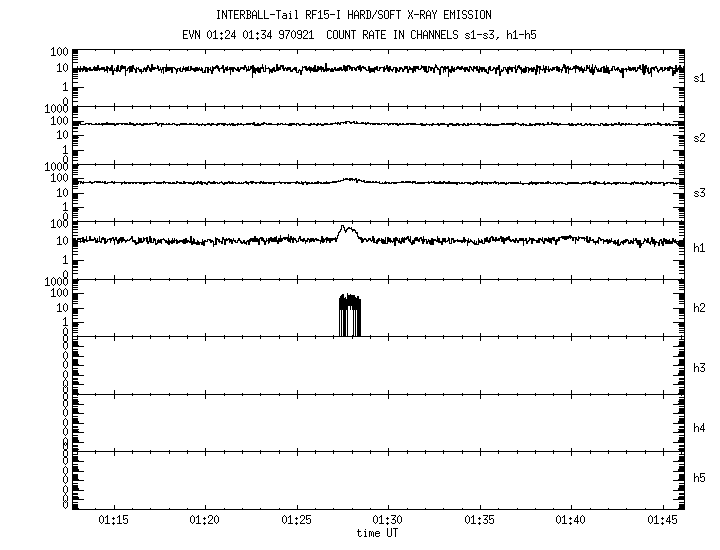Select the 01:30 time tick label
This screenshot has height=550, width=720.
tap(388, 521)
